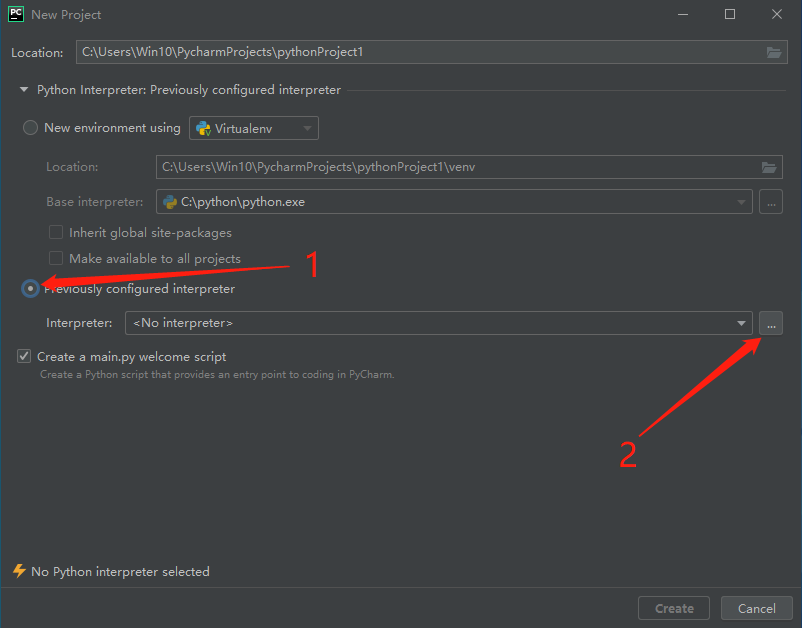The width and height of the screenshot is (802, 628).
Task: Maximize the New Project window
Action: pos(730,14)
